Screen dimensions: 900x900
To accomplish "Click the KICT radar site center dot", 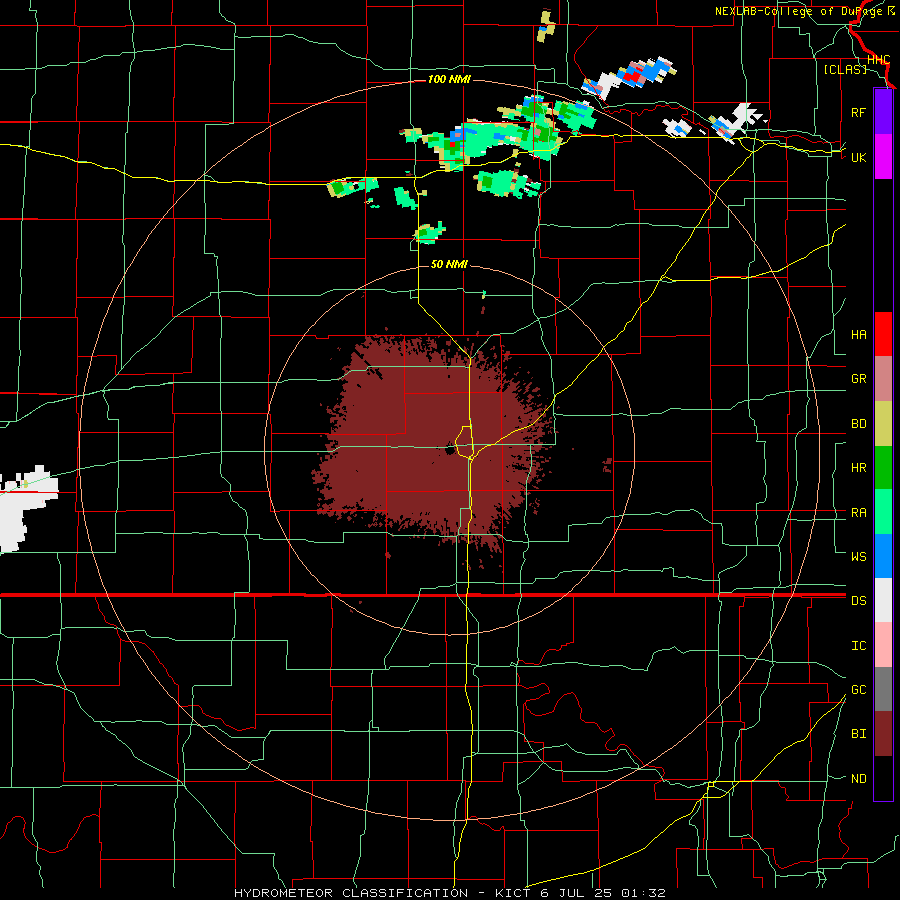I will (449, 451).
